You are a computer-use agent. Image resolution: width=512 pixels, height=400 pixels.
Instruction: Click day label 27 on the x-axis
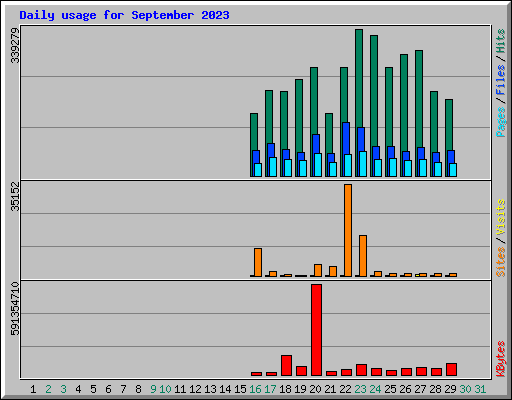pos(420,389)
